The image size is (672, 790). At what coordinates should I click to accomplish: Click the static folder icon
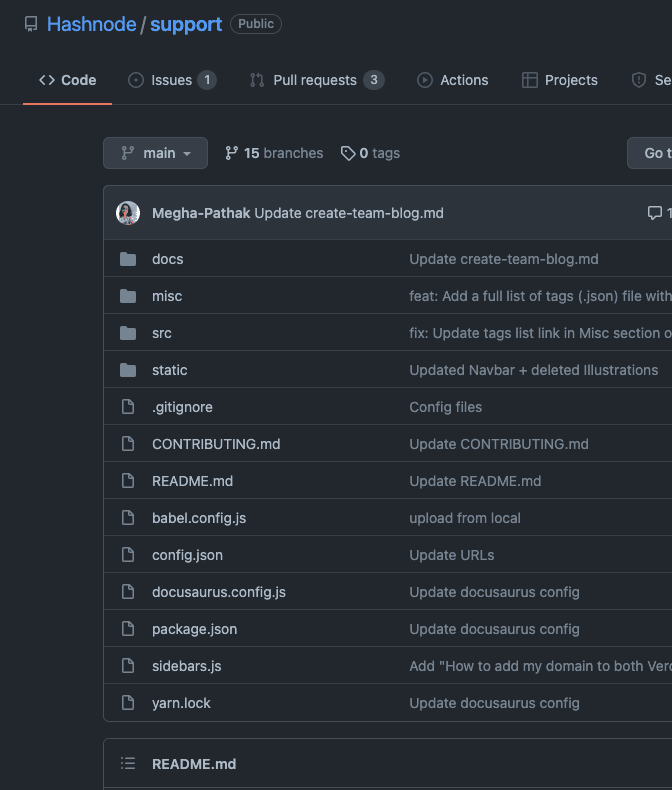(128, 370)
